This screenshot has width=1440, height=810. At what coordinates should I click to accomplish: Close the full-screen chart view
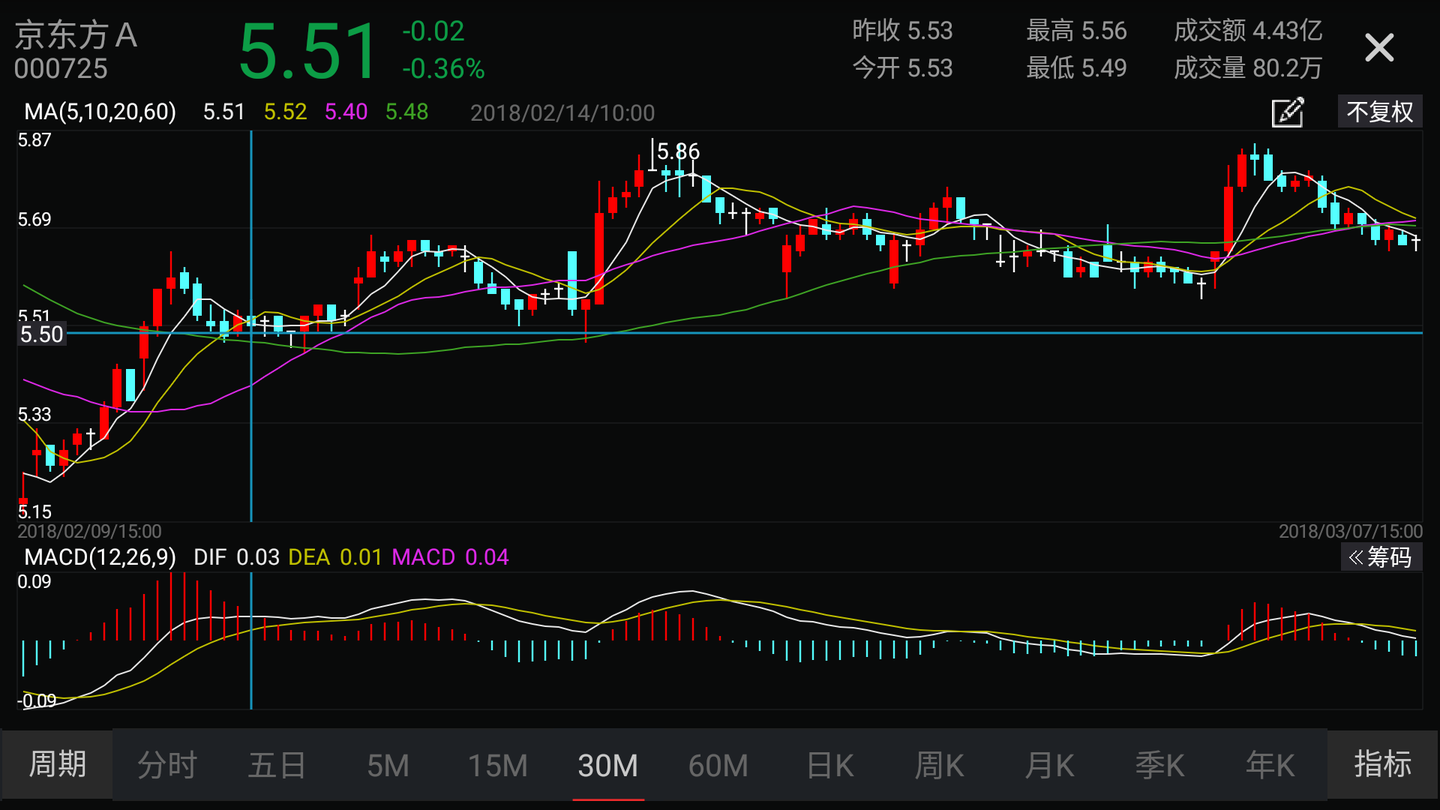tap(1379, 47)
